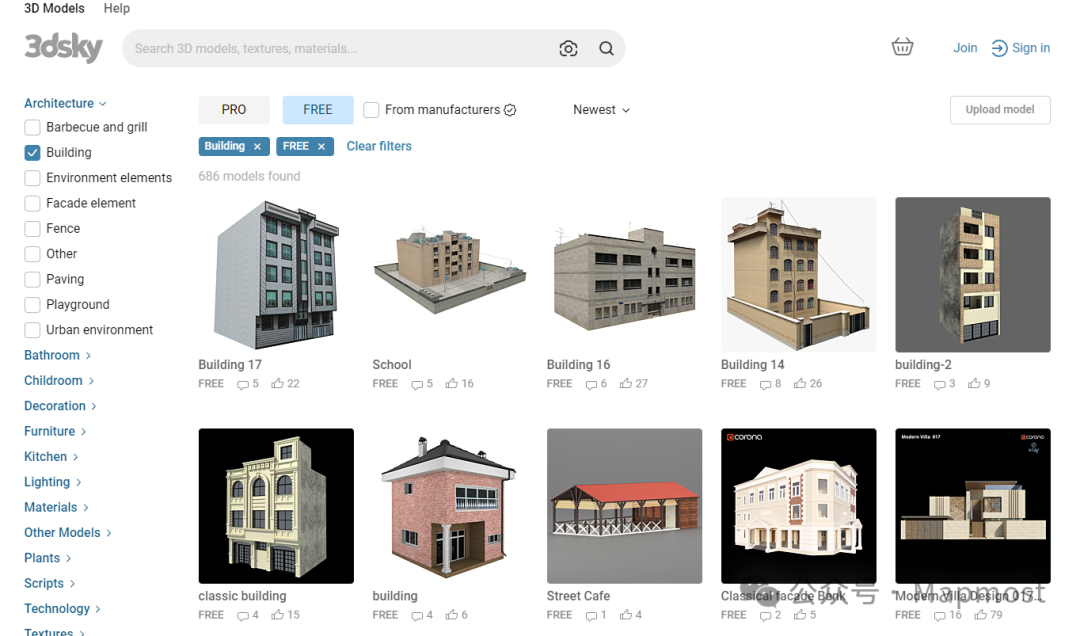Viewport: 1080px width, 636px height.
Task: Check the Fence checkbox
Action: (x=32, y=229)
